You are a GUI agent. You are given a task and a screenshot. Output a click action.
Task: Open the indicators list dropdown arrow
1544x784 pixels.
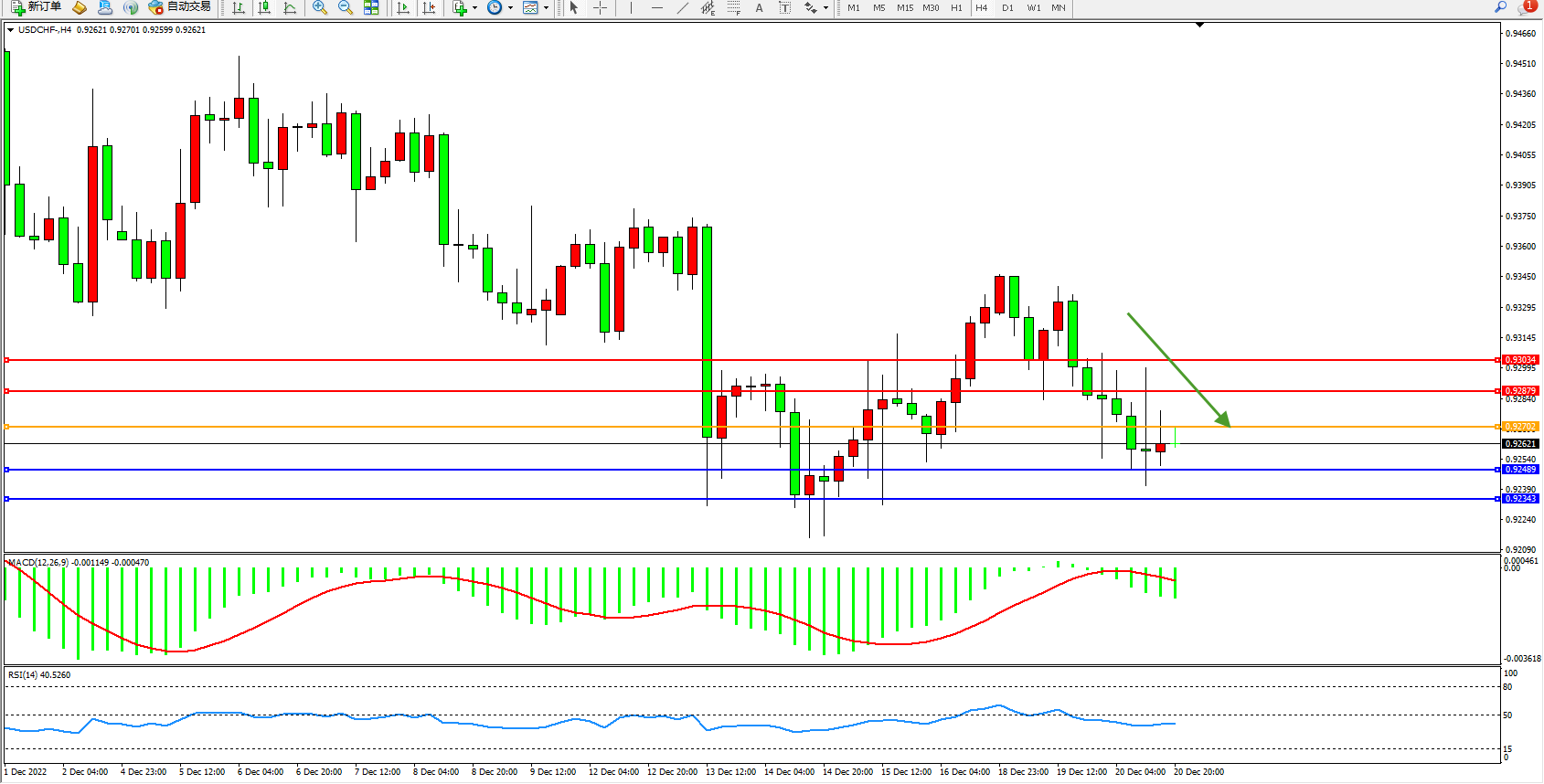pyautogui.click(x=474, y=7)
